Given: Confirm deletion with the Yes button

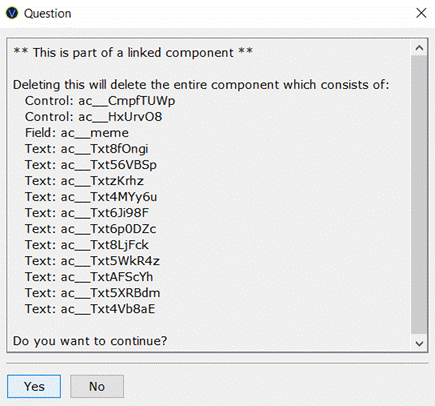Looking at the screenshot, I should pyautogui.click(x=34, y=386).
